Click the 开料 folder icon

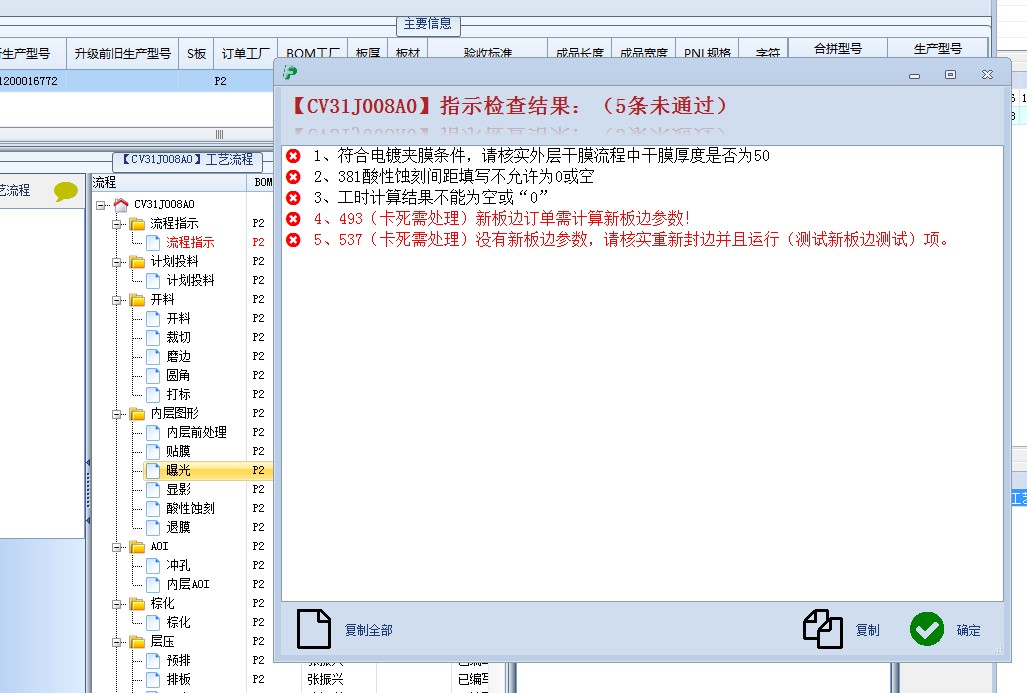click(x=137, y=299)
